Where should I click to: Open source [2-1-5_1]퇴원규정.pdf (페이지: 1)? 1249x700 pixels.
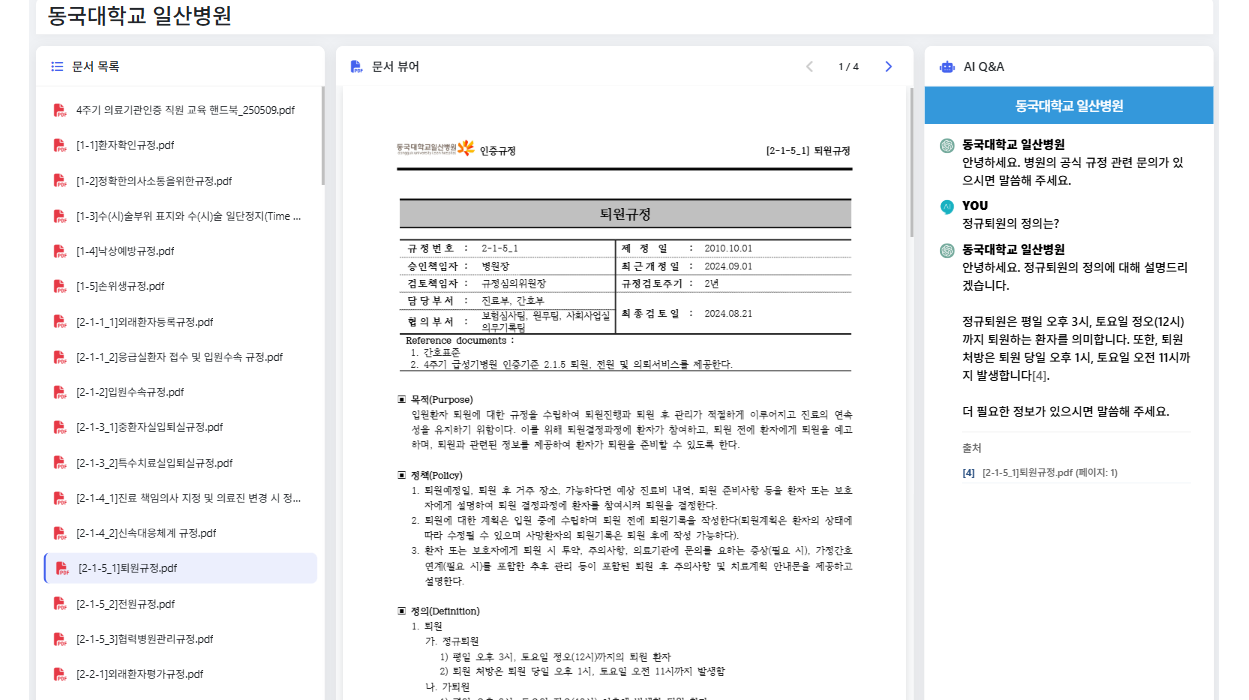(x=1050, y=472)
